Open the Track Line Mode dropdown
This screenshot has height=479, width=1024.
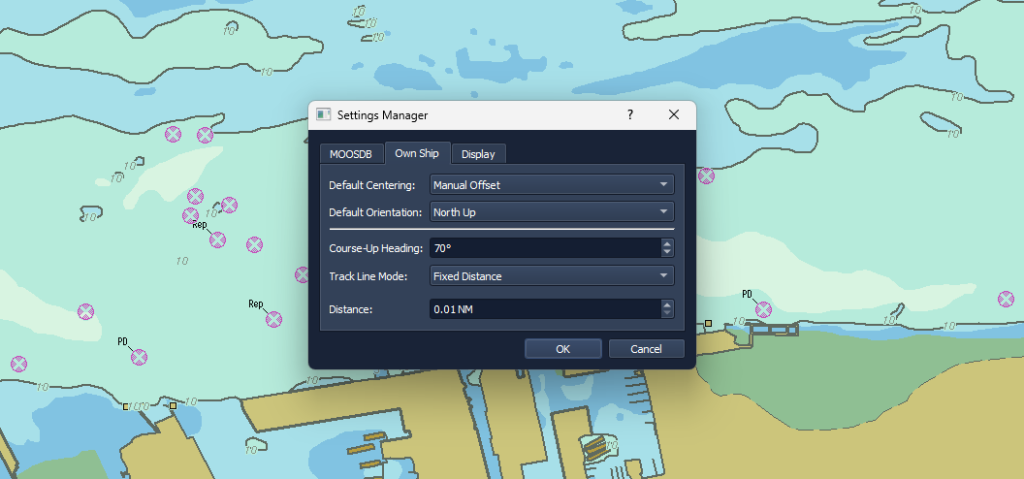[551, 276]
